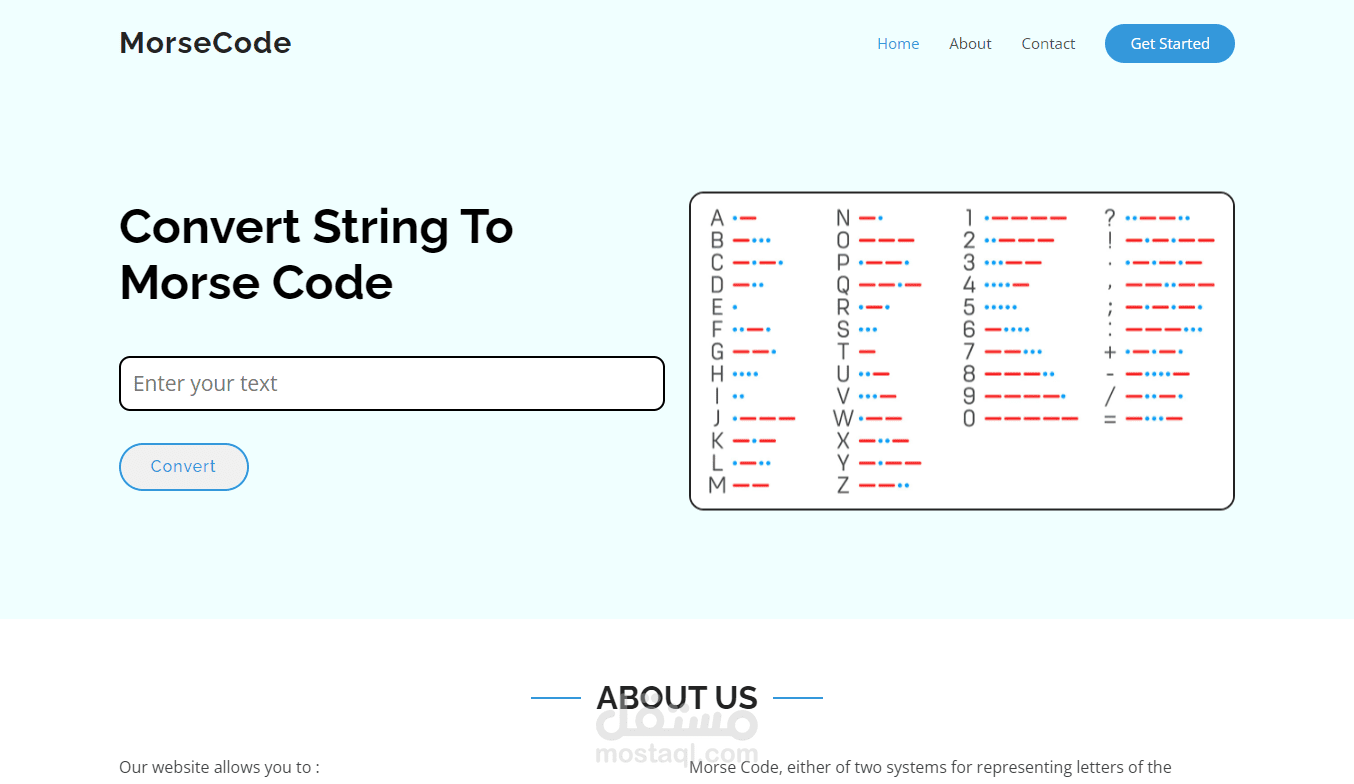The width and height of the screenshot is (1354, 784).
Task: Open the About navigation link
Action: (969, 43)
